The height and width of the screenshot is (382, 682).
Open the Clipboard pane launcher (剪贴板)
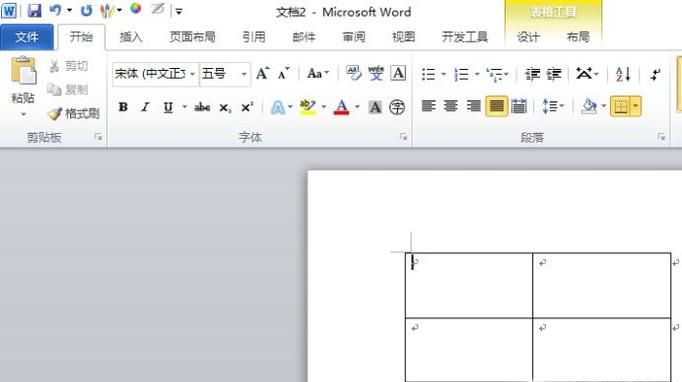click(98, 137)
